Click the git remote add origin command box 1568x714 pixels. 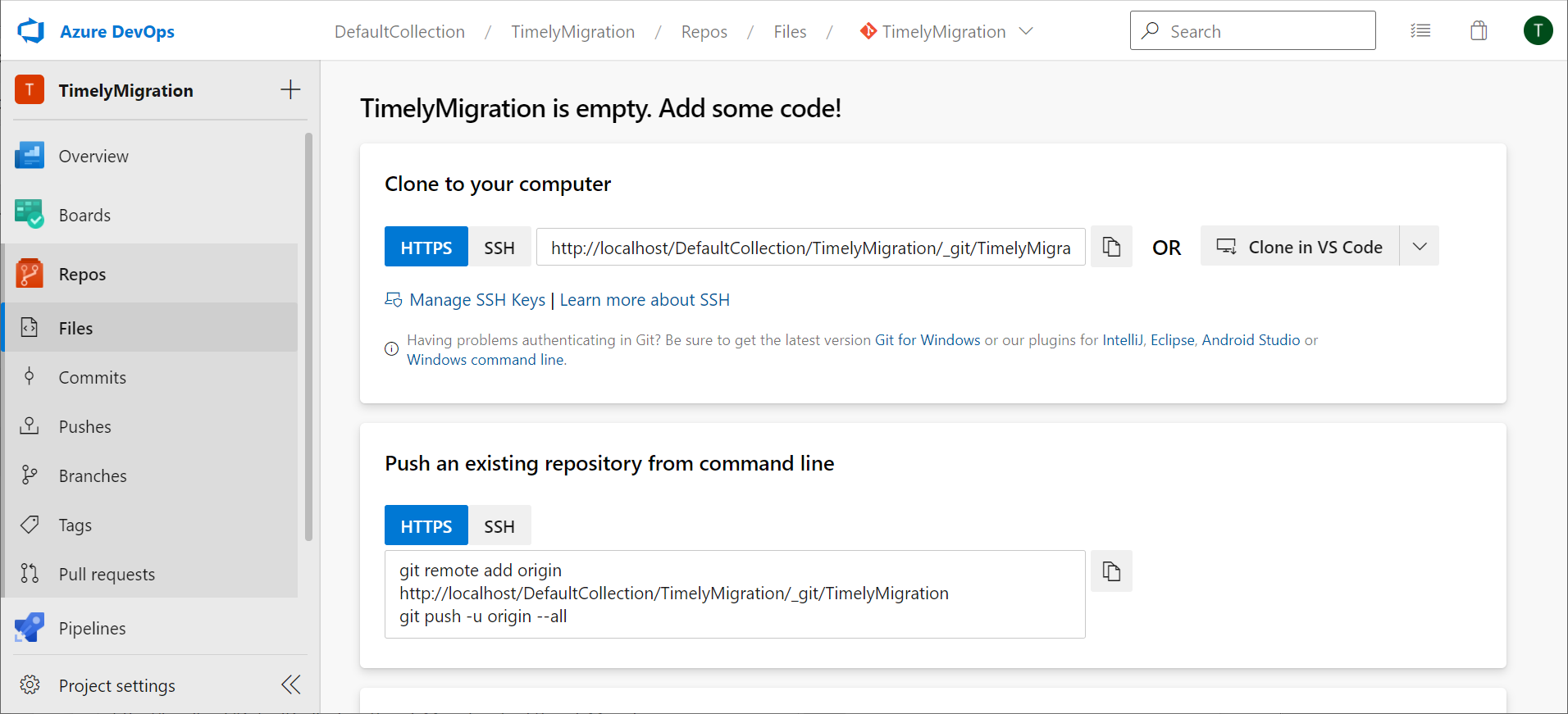(735, 593)
